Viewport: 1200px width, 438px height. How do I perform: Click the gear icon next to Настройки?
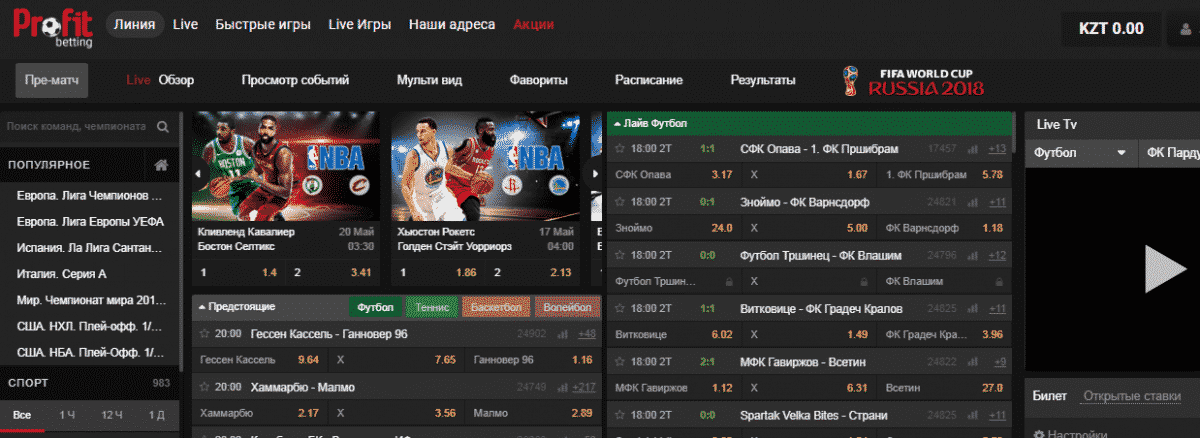tap(1039, 434)
